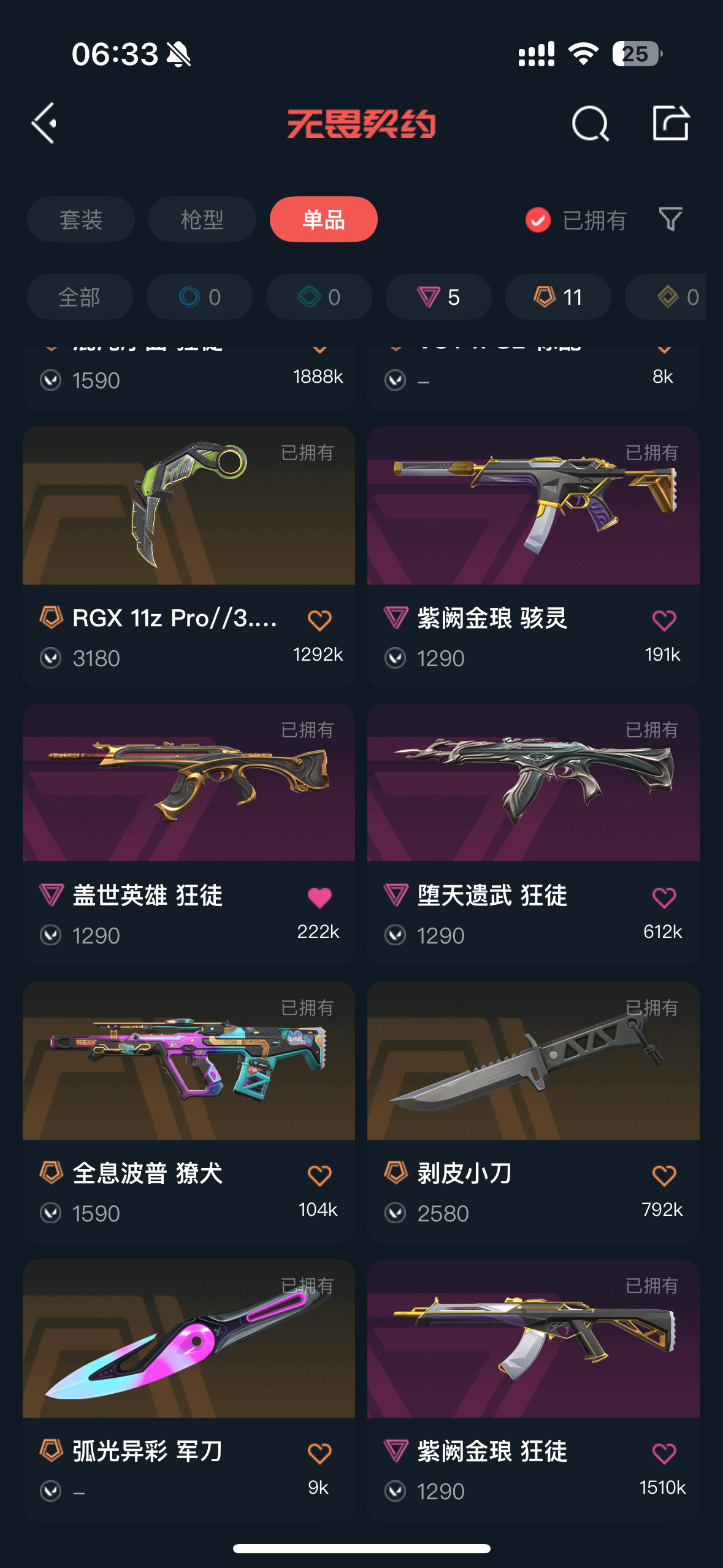Favorite 剥皮小刀 heart icon
Screen dimensions: 723x1568
click(664, 1175)
